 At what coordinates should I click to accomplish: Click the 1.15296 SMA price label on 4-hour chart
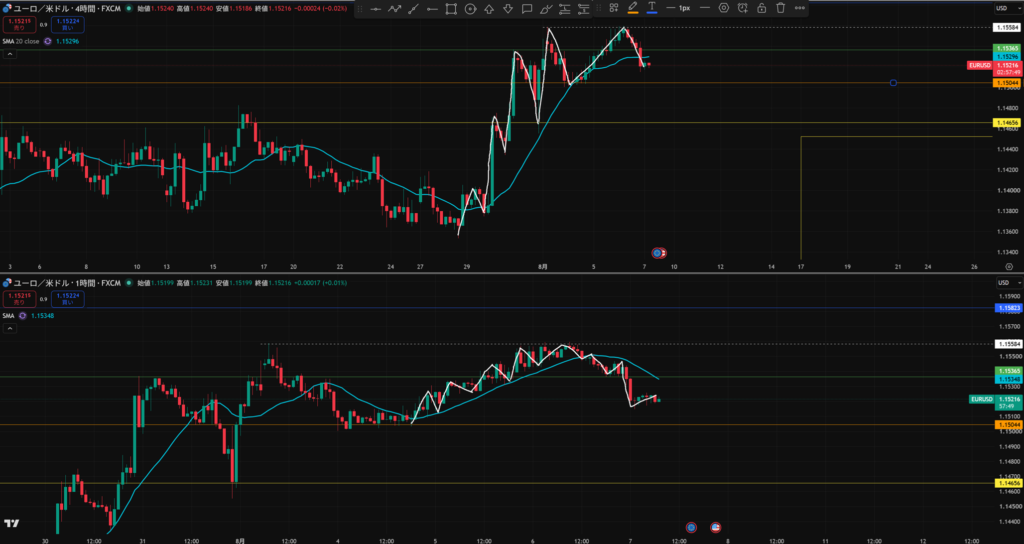pyautogui.click(x=1007, y=57)
